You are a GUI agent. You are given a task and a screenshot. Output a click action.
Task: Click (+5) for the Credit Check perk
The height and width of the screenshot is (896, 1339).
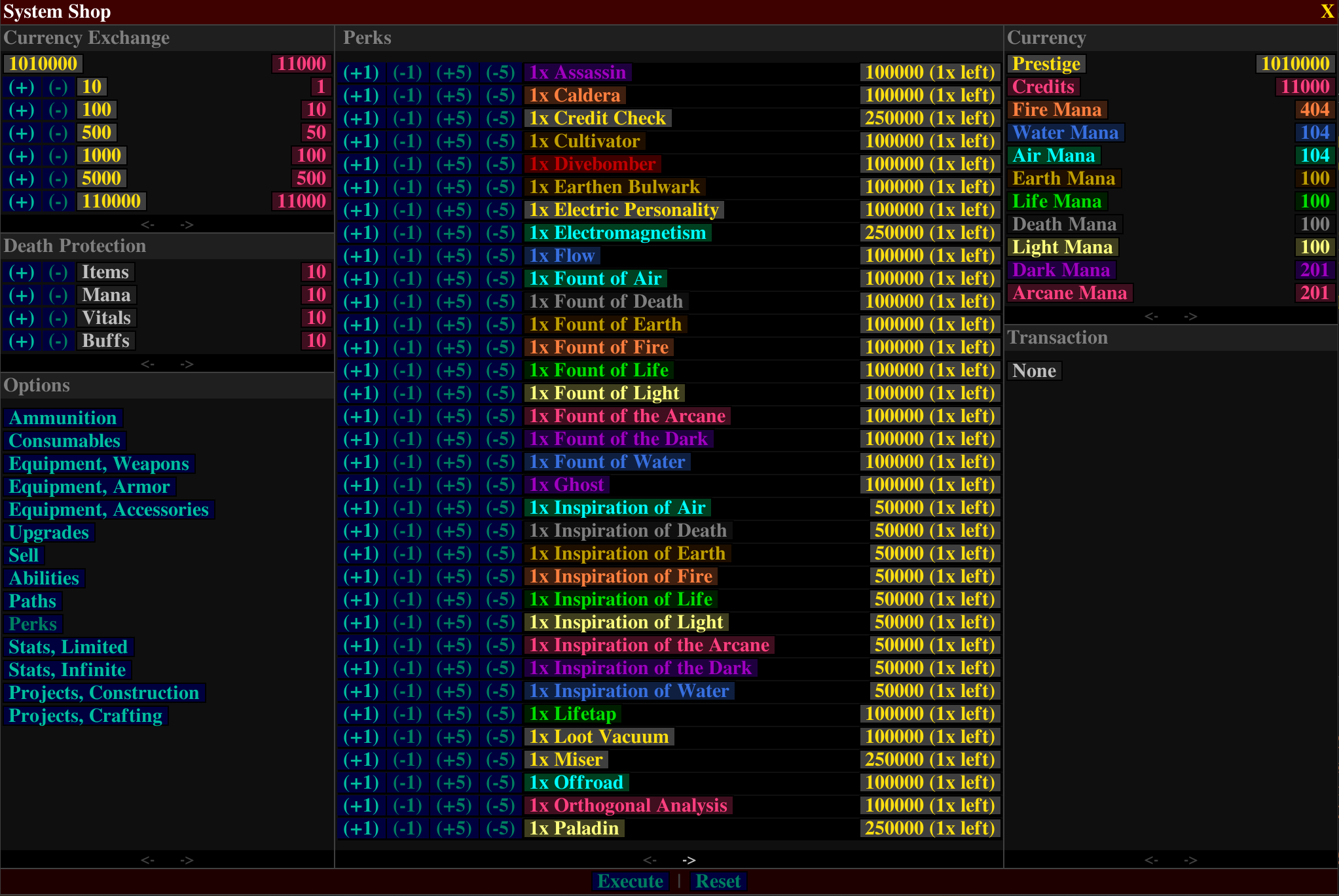click(454, 118)
